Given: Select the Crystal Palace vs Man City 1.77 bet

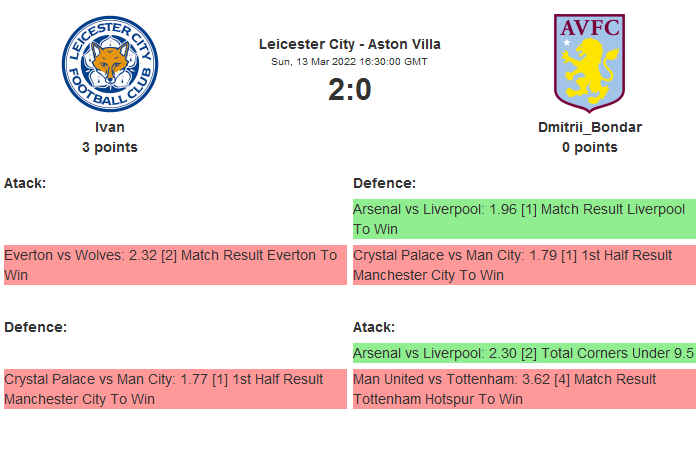Looking at the screenshot, I should click(x=175, y=388).
